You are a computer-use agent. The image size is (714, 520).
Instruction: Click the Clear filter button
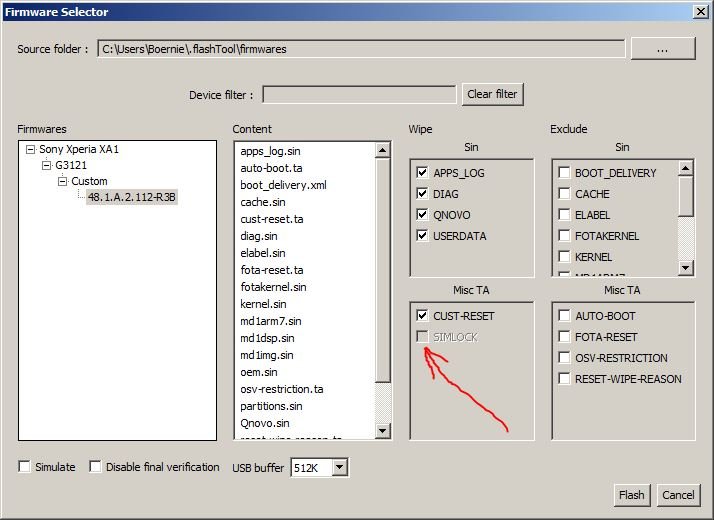pos(492,94)
